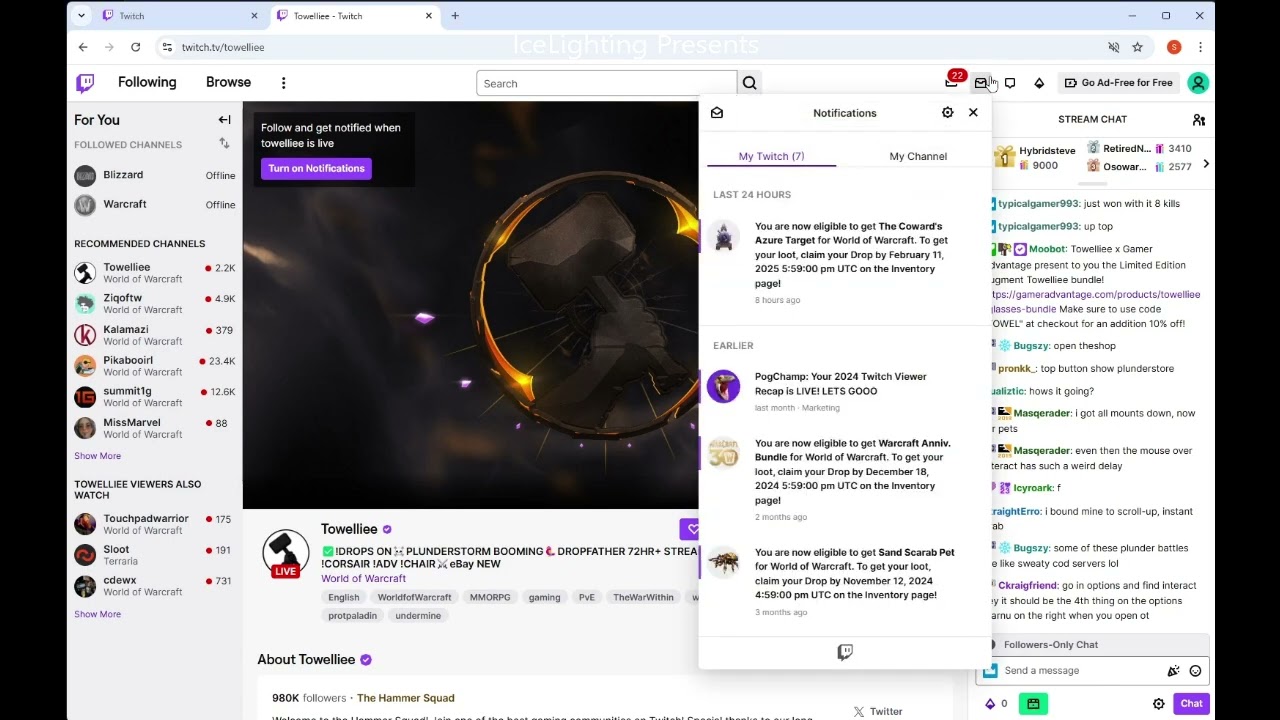Click Turn on Notifications button
1280x720 pixels.
(x=316, y=168)
